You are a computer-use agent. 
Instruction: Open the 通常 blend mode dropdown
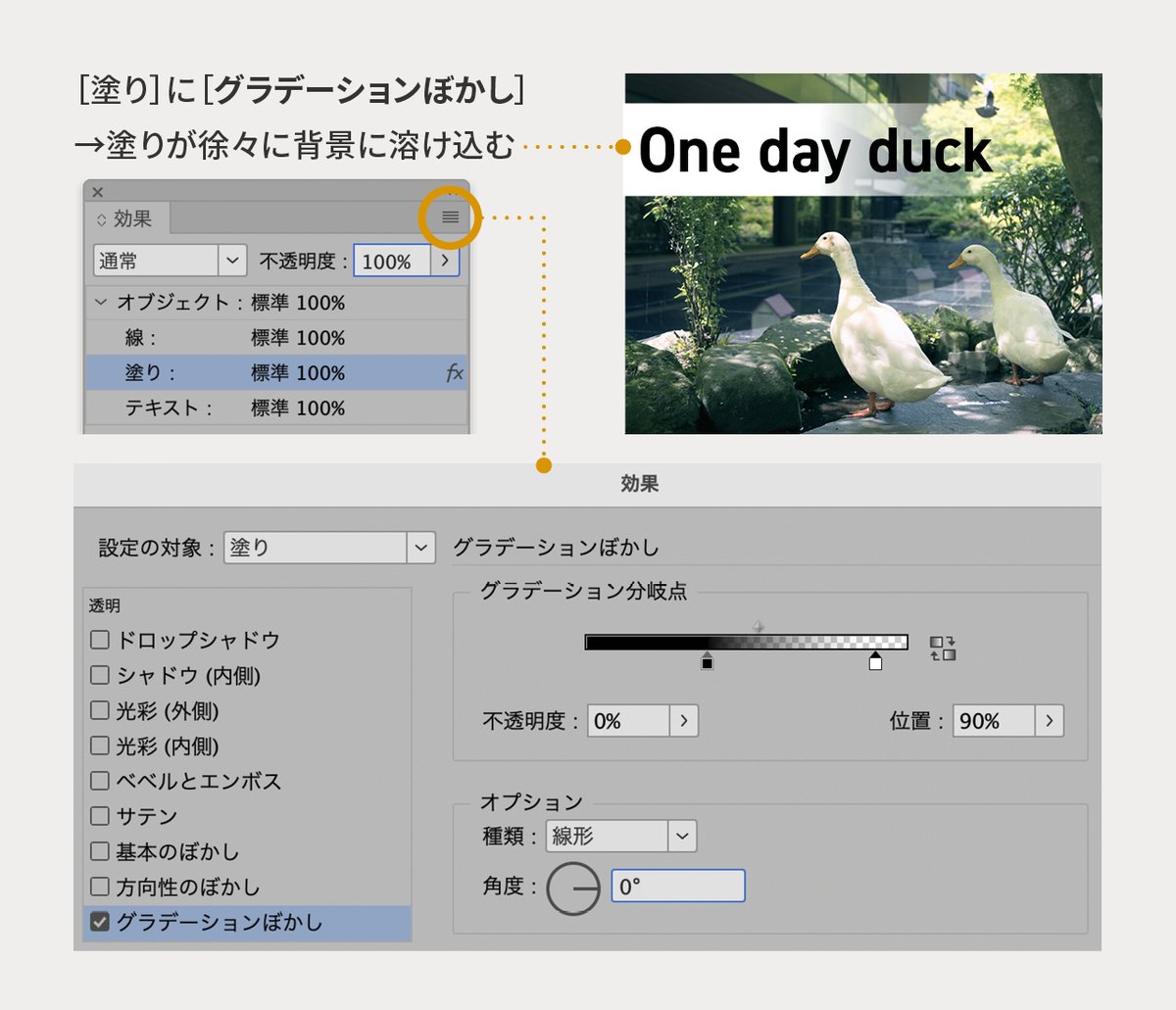[231, 261]
